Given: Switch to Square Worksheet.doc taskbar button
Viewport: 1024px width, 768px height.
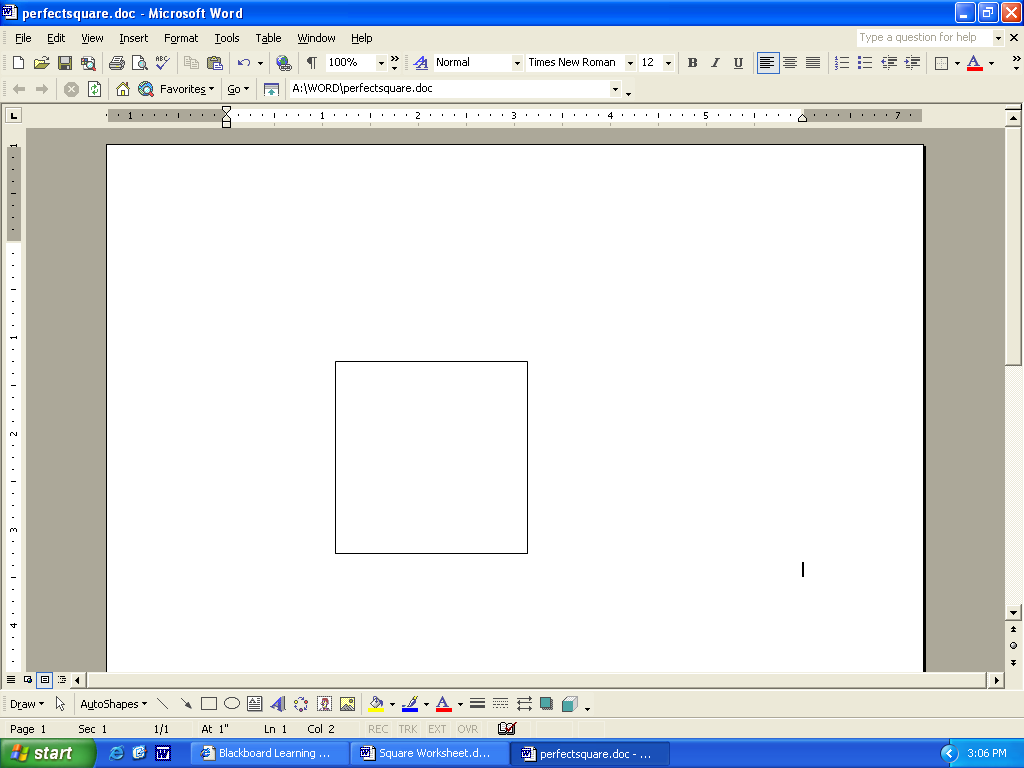Looking at the screenshot, I should (x=429, y=753).
